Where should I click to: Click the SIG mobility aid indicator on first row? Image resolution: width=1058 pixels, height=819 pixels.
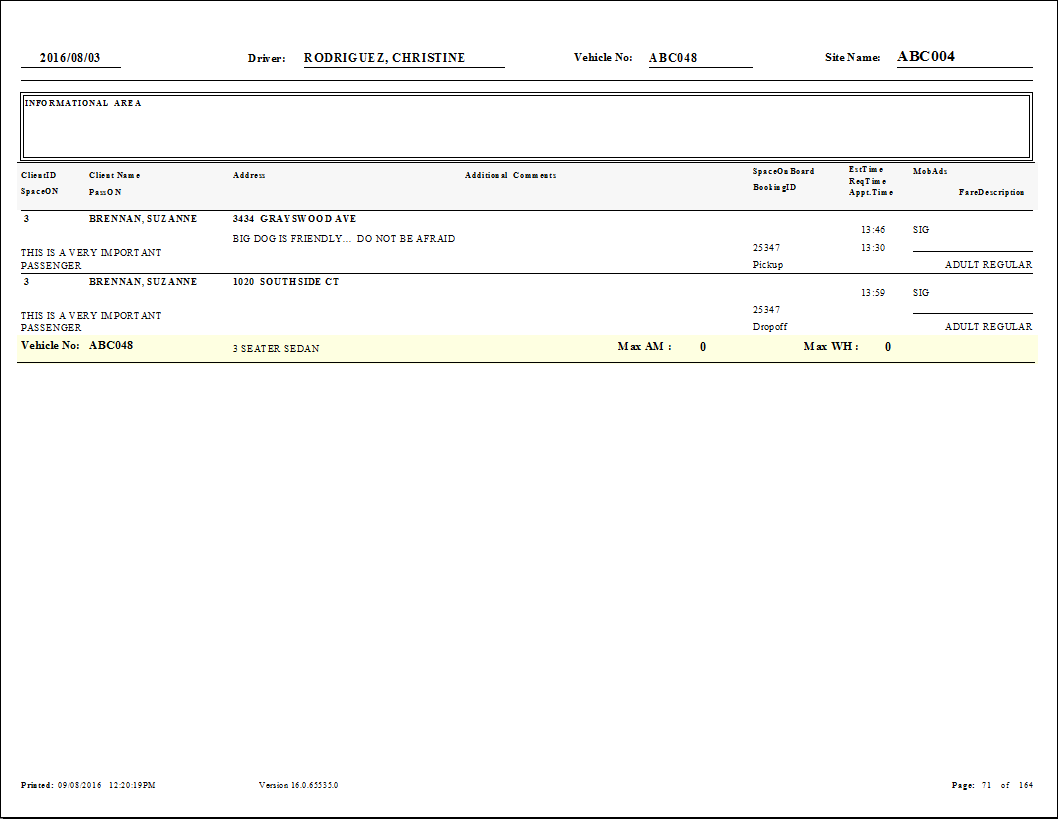click(920, 229)
